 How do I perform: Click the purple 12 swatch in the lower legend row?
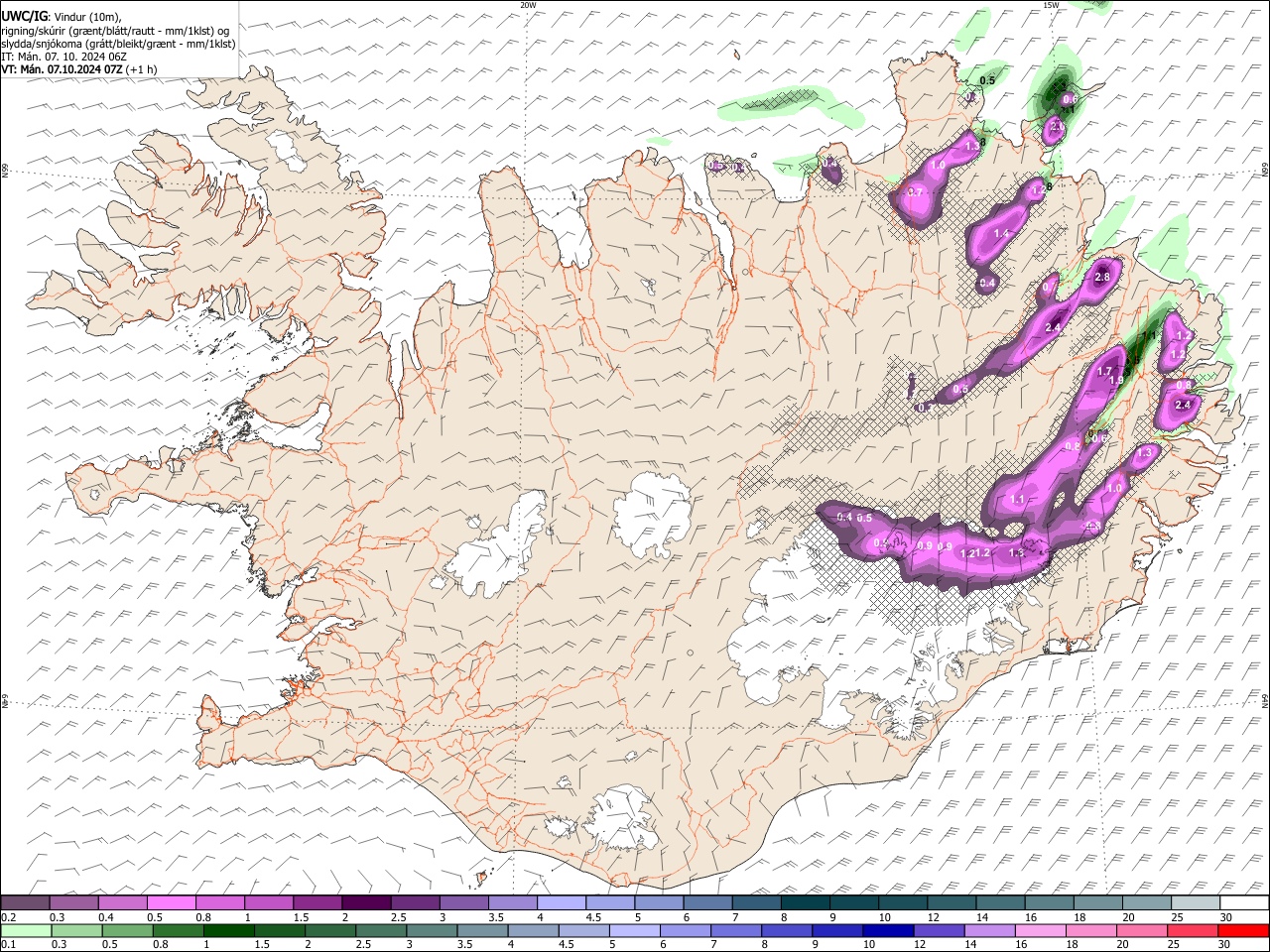pyautogui.click(x=938, y=930)
